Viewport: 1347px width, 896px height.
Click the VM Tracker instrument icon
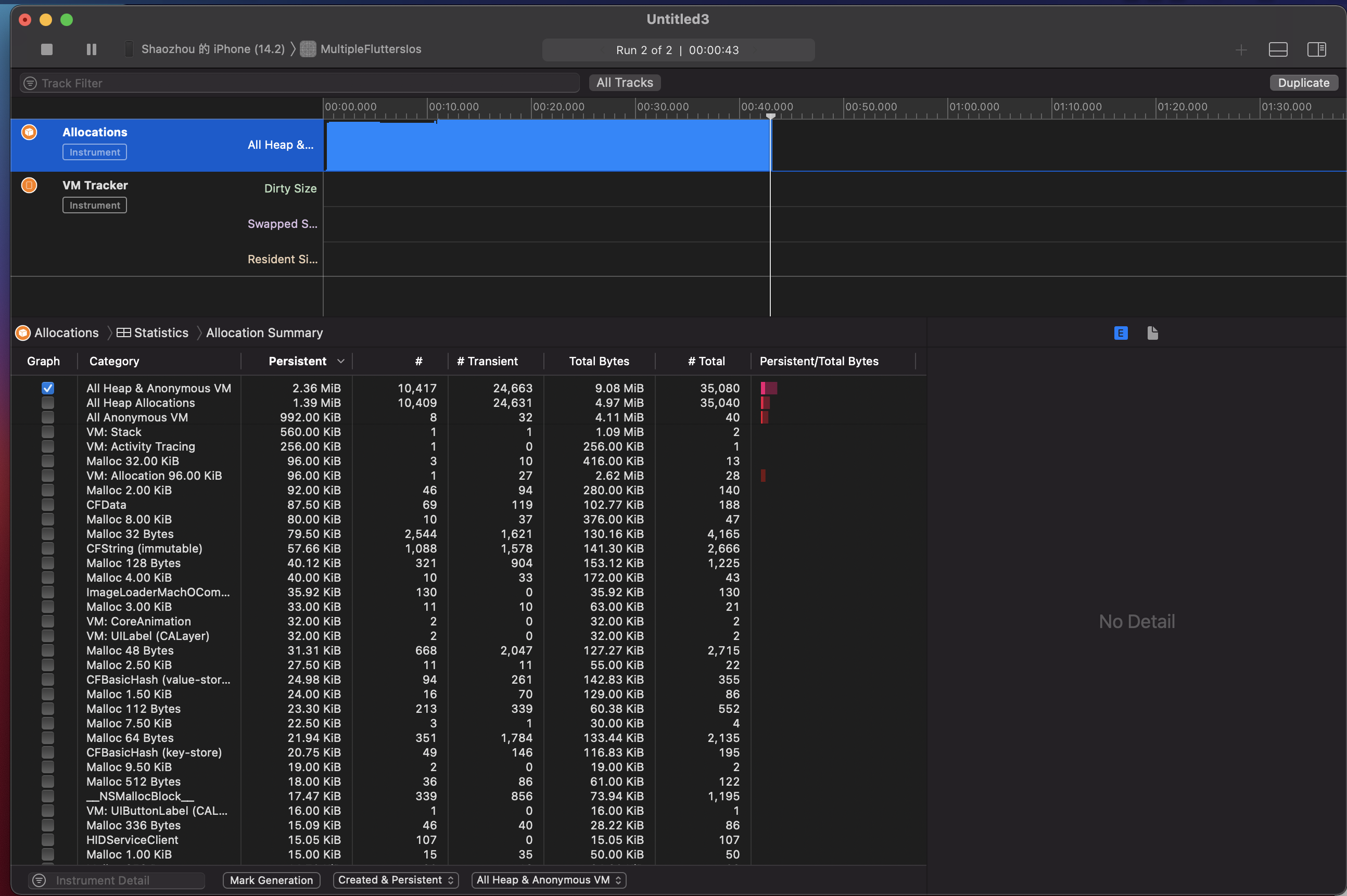29,186
